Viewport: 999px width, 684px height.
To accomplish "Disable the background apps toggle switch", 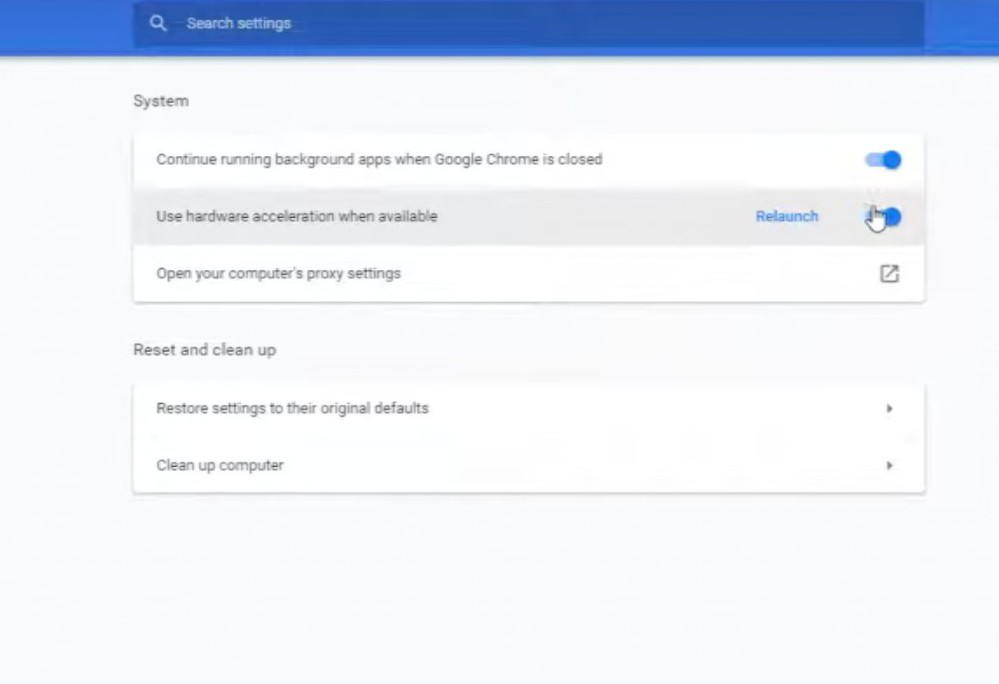I will point(883,160).
